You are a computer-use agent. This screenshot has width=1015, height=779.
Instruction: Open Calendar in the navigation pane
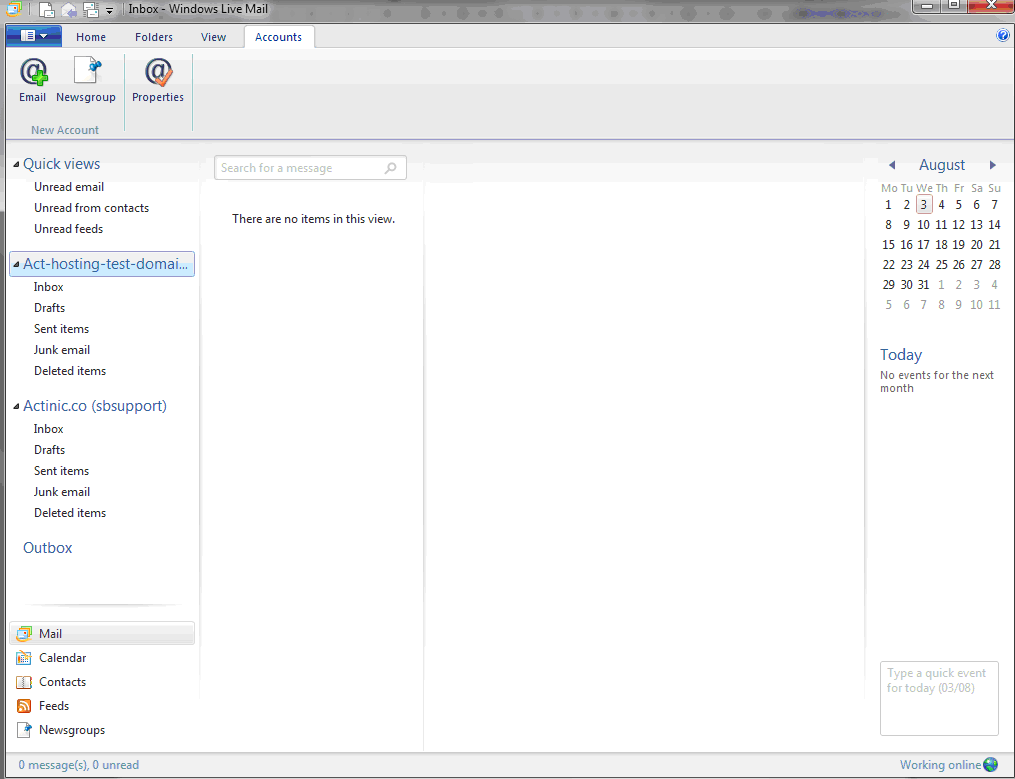coord(62,658)
